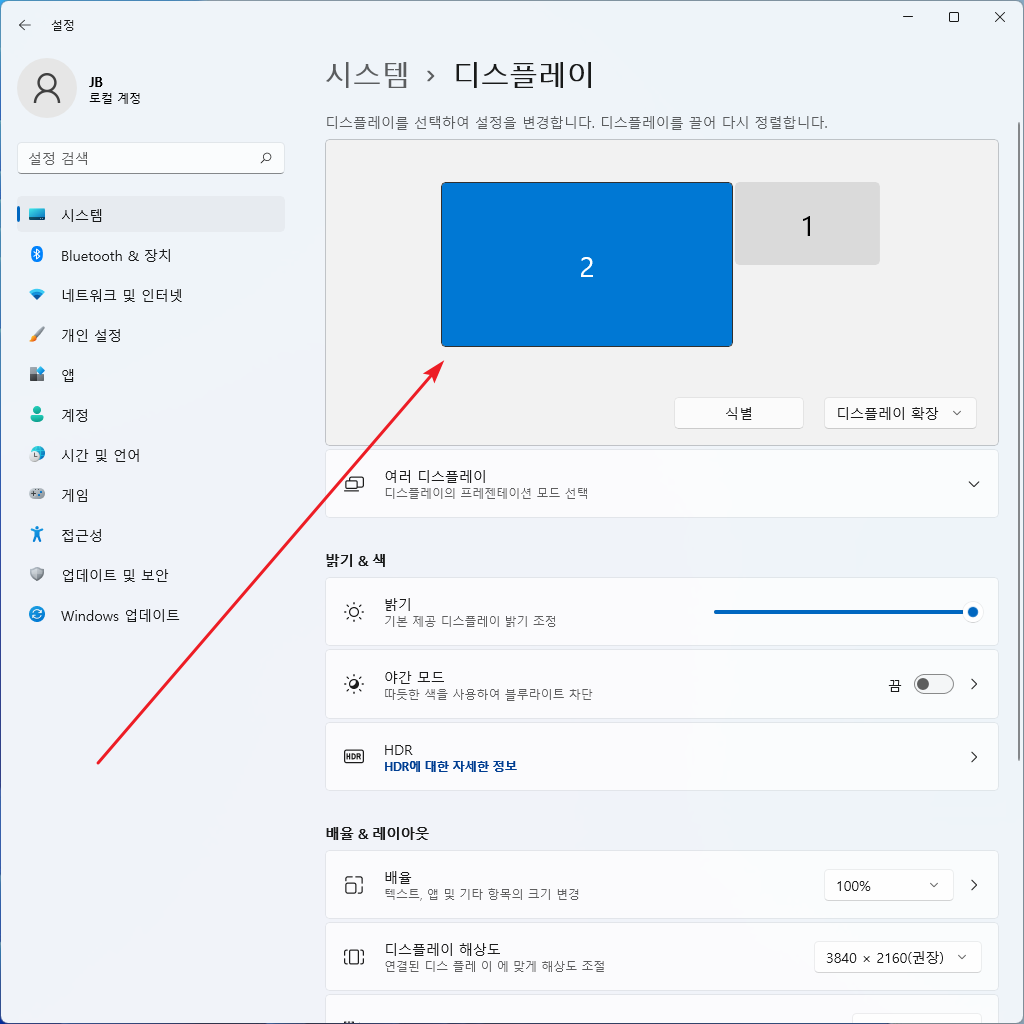Click 시스템 breadcrumb in page header

367,74
